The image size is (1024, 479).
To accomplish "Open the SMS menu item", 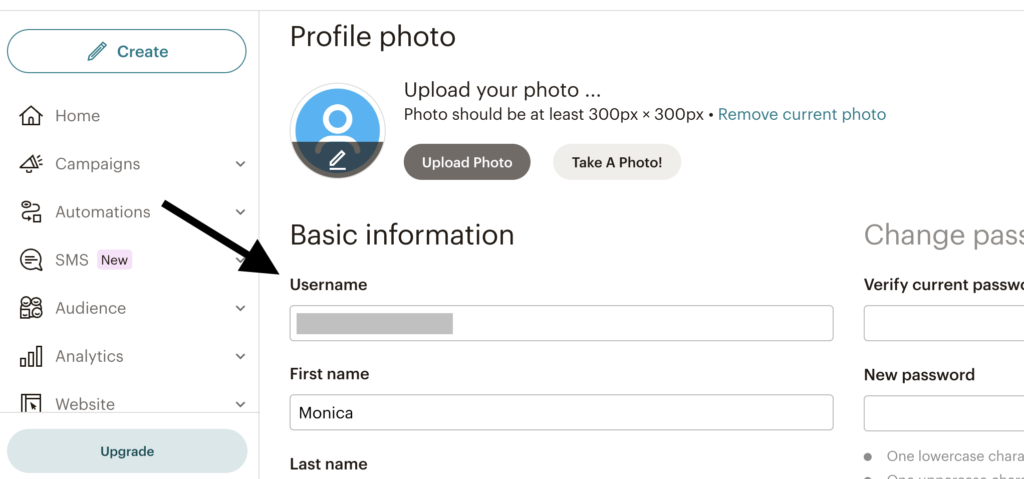I will [72, 260].
